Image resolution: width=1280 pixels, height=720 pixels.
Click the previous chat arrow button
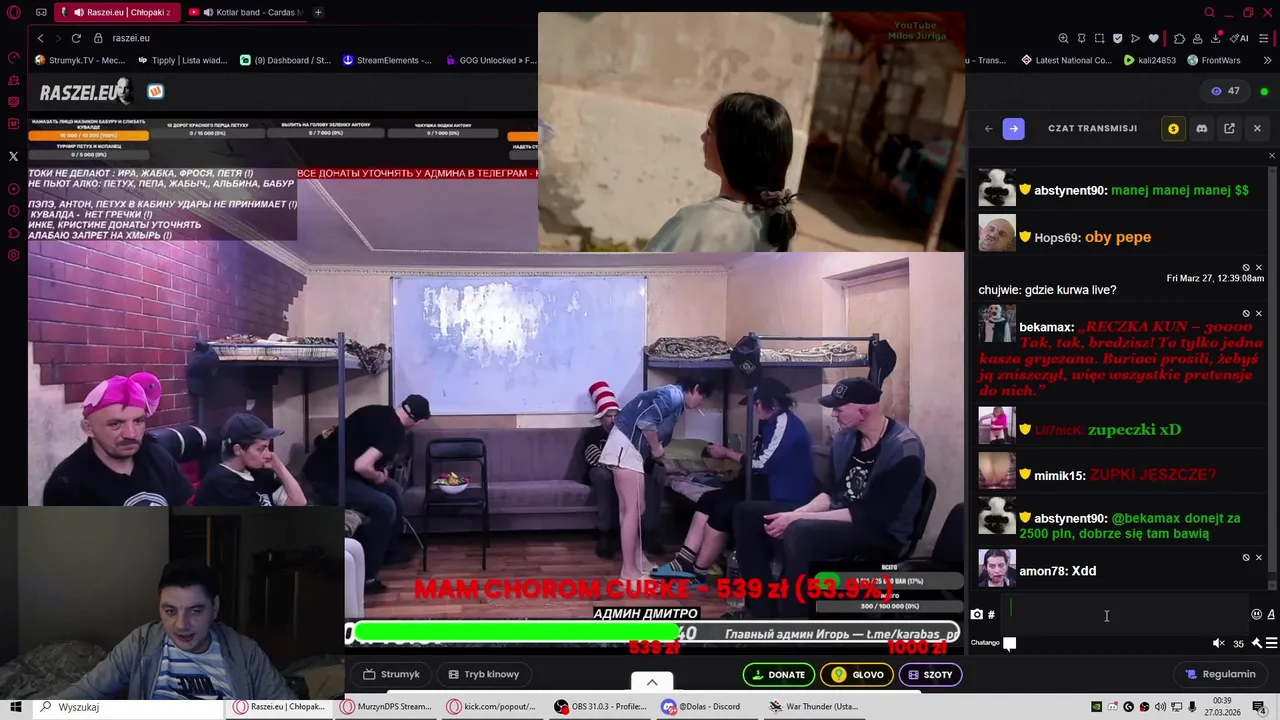988,128
